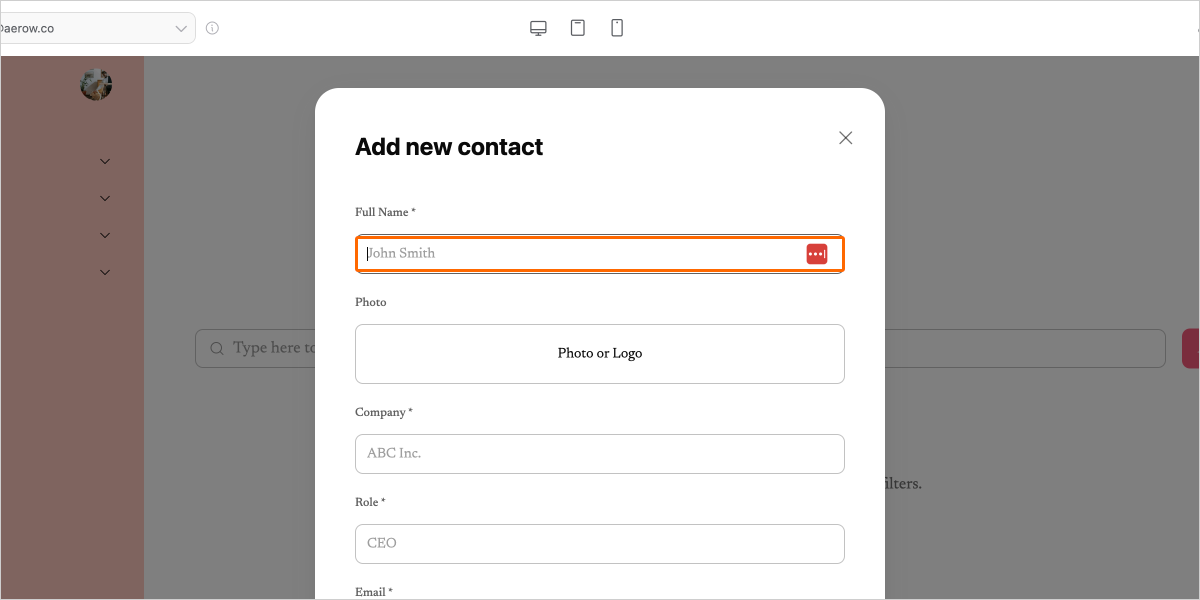
Task: Click the info icon beside URL dropdown
Action: (x=212, y=28)
